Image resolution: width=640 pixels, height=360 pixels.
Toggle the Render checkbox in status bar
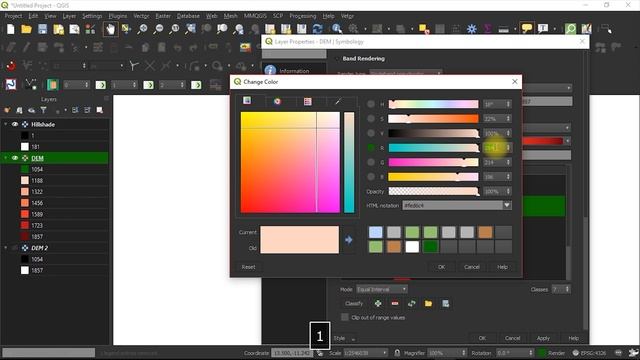point(542,353)
